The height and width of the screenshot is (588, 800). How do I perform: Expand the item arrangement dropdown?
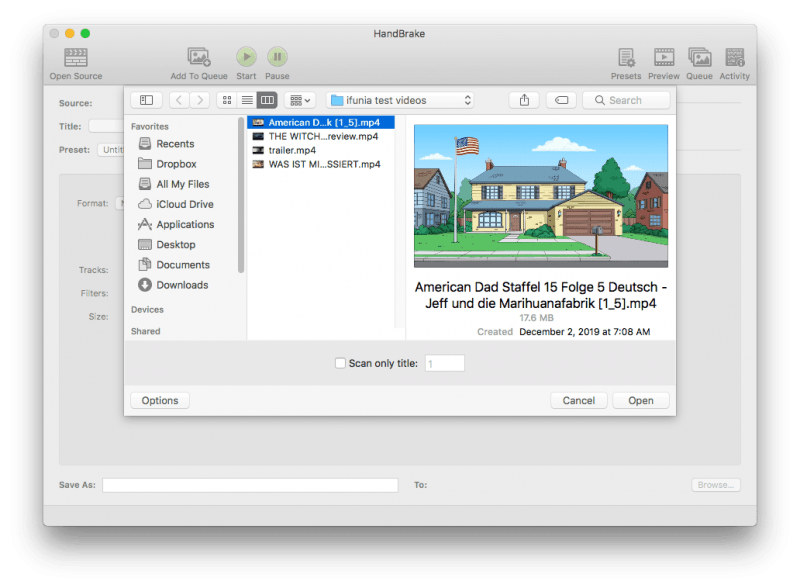(299, 100)
